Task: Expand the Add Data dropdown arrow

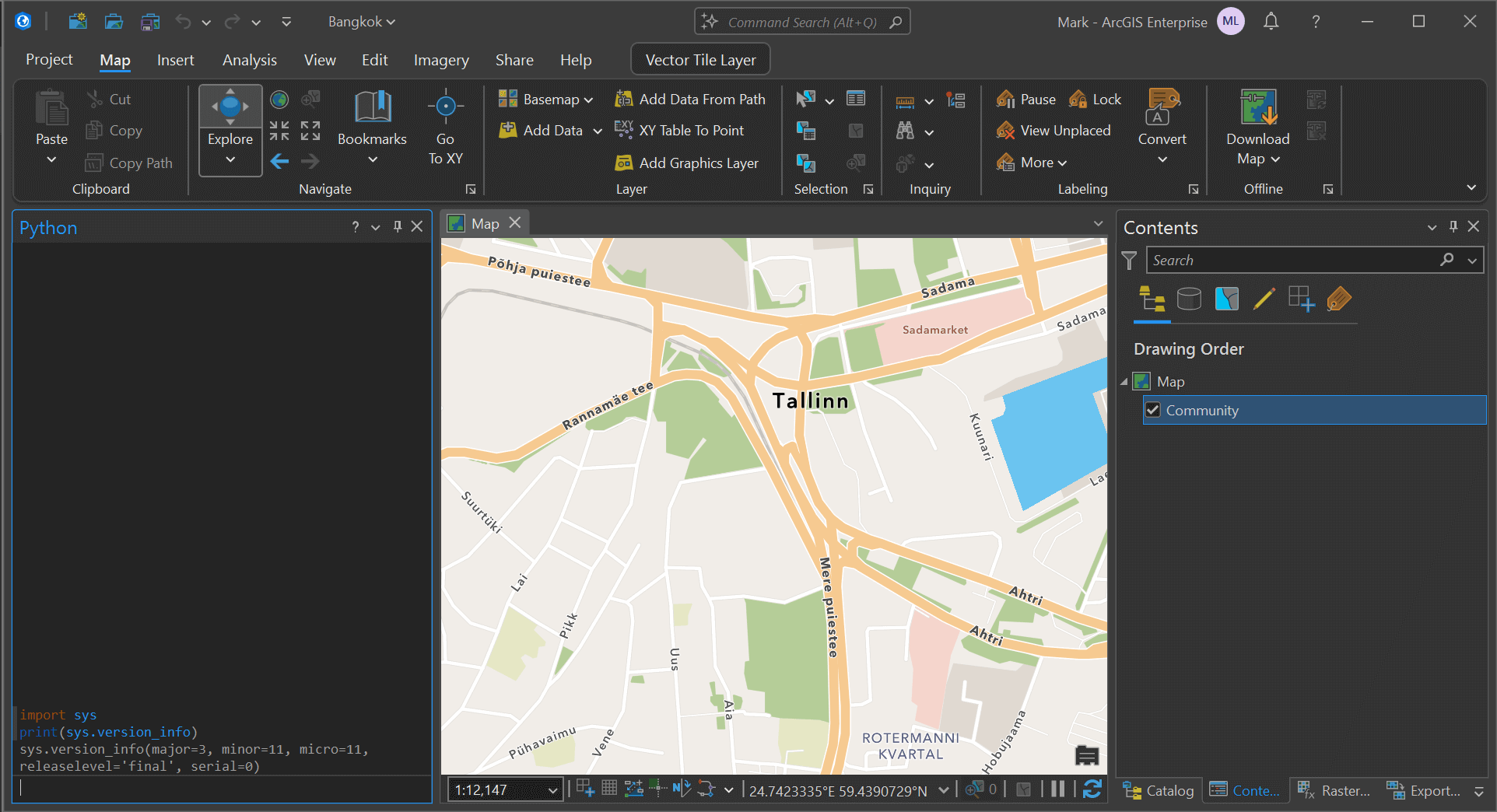Action: coord(598,131)
